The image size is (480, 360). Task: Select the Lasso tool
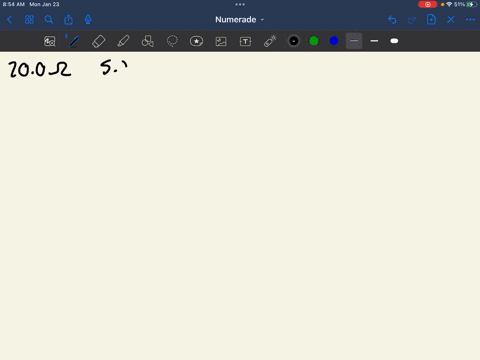tap(172, 41)
